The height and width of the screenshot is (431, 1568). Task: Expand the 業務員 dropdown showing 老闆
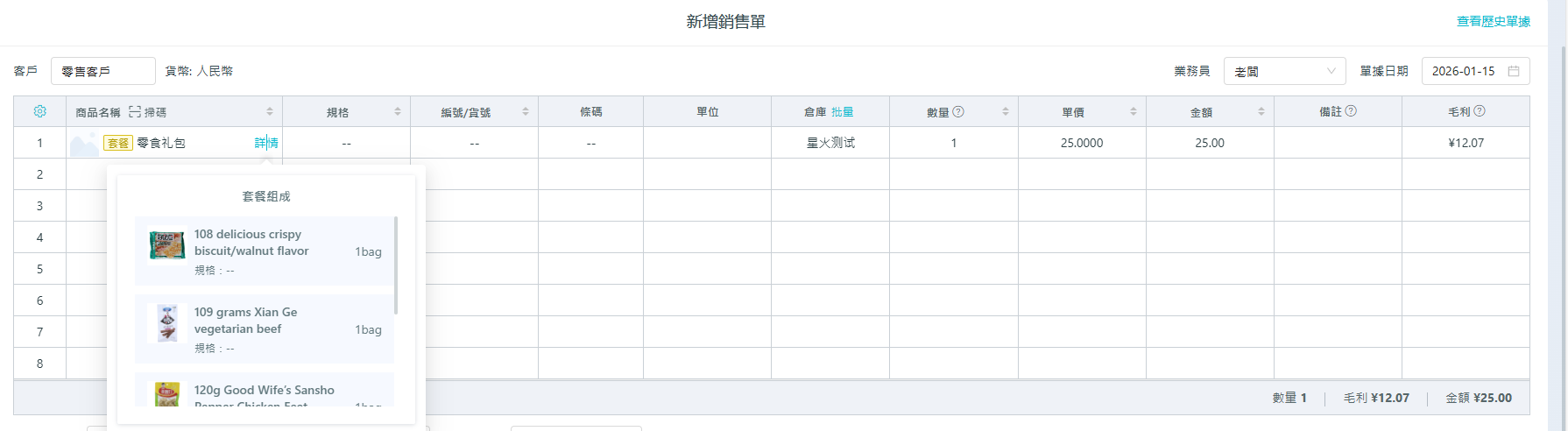1284,71
